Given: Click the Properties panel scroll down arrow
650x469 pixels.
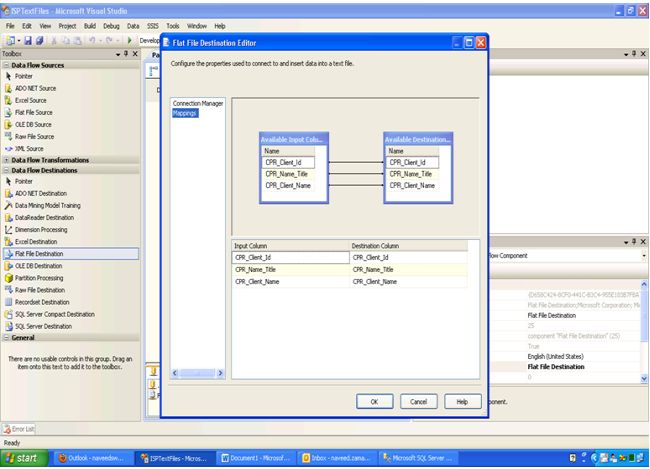Looking at the screenshot, I should 644,378.
